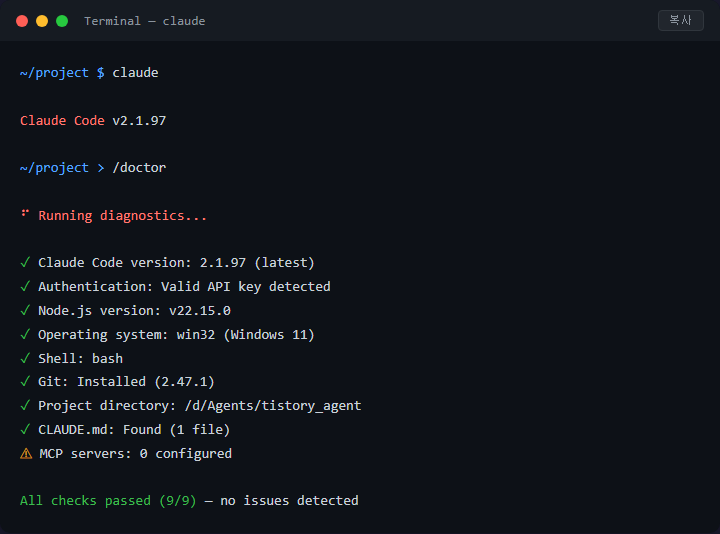This screenshot has height=534, width=720.
Task: Click the 복사 copy button
Action: (x=681, y=20)
